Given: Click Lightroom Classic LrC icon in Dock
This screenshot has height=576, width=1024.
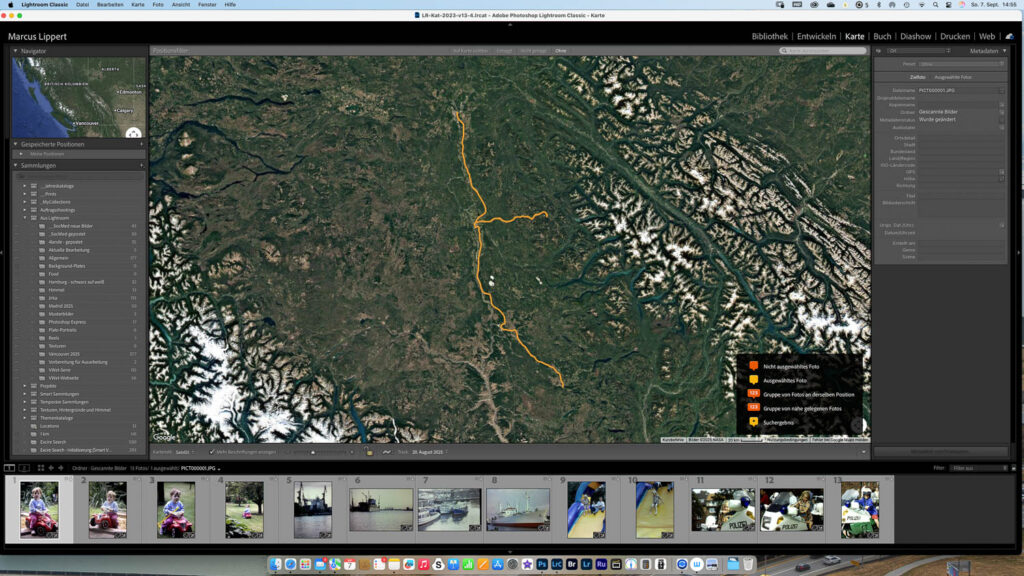Looking at the screenshot, I should [x=556, y=564].
